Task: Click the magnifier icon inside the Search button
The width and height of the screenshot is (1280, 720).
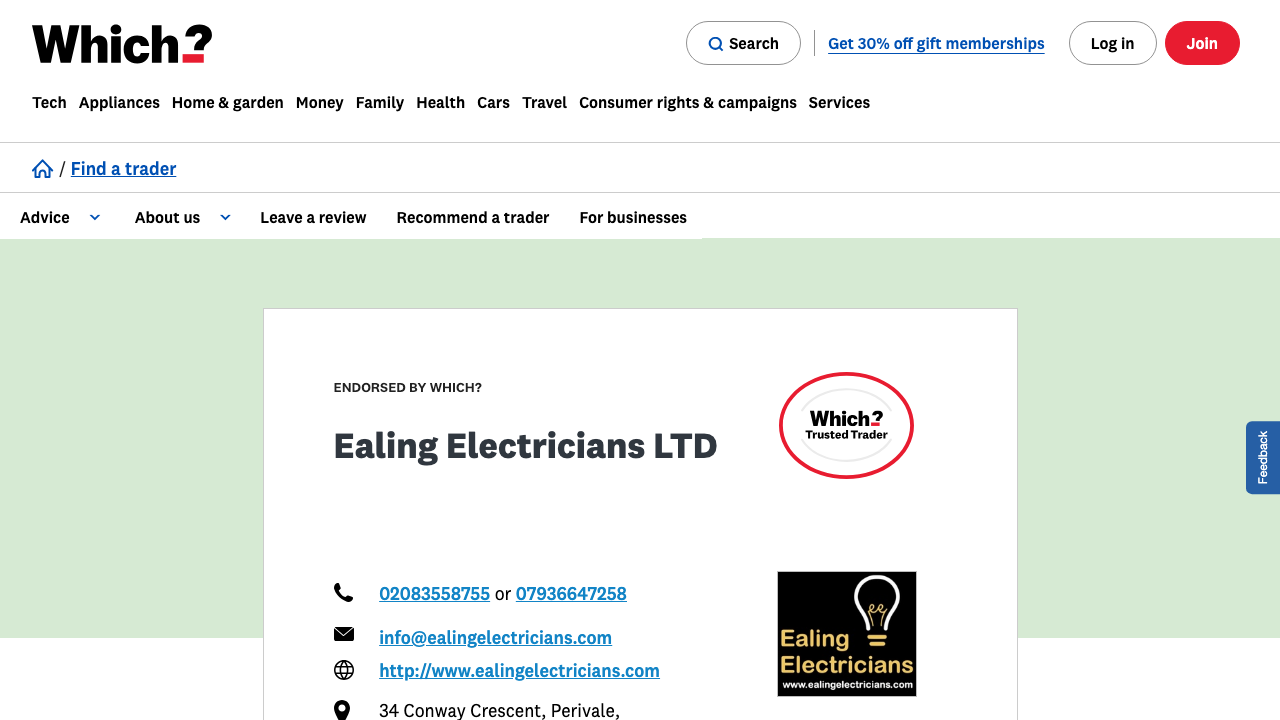Action: (715, 43)
